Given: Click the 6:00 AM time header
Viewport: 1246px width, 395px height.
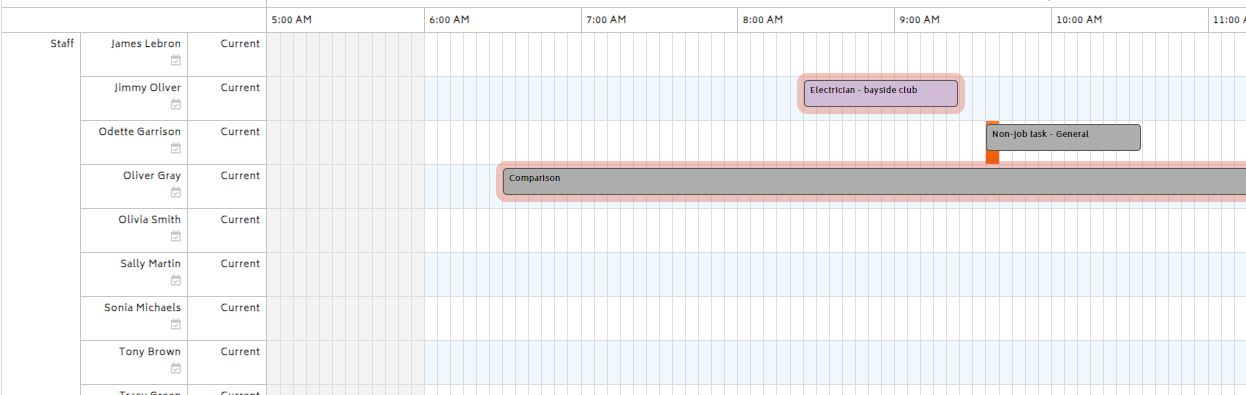Looking at the screenshot, I should [449, 20].
